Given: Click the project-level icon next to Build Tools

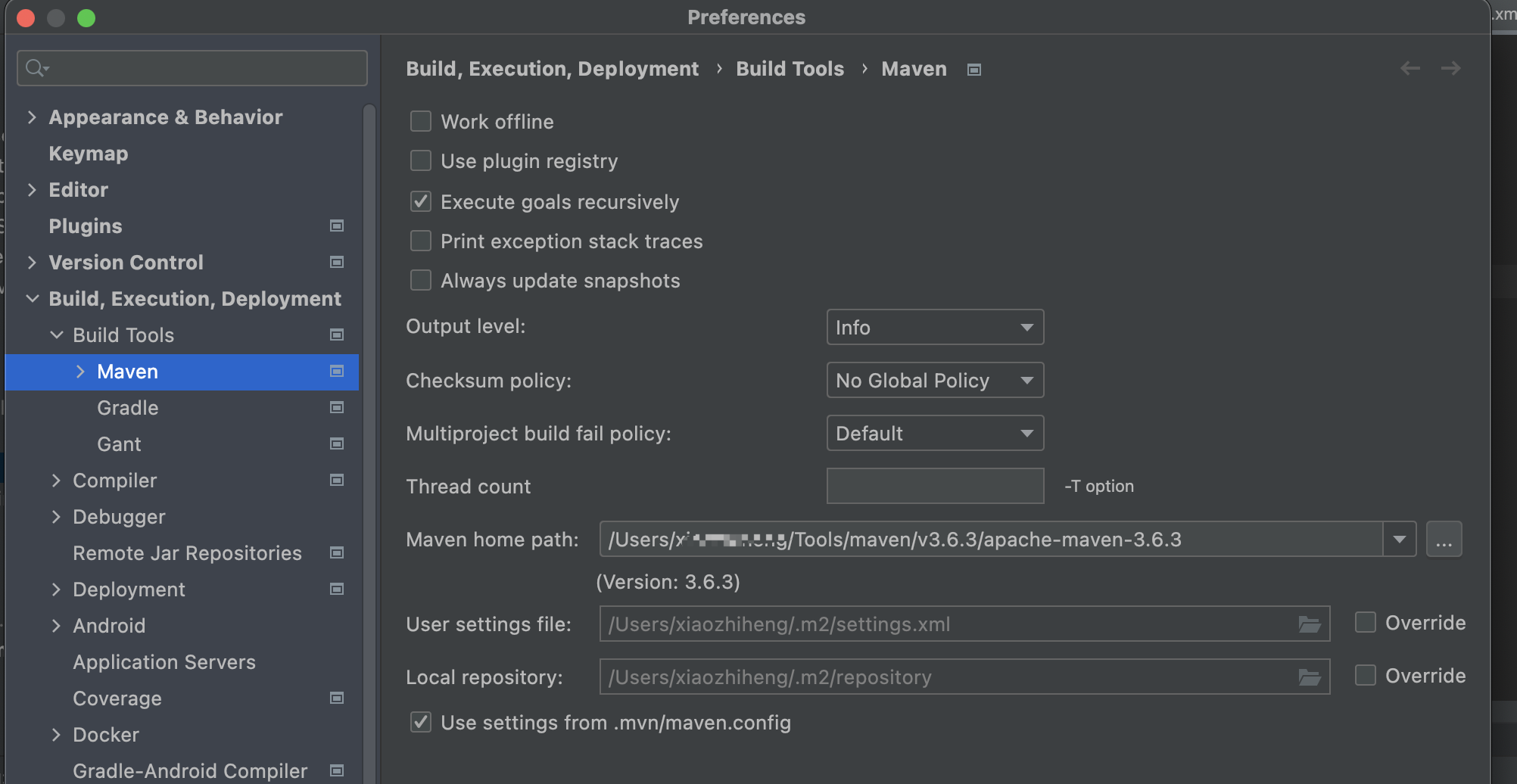Looking at the screenshot, I should 337,334.
